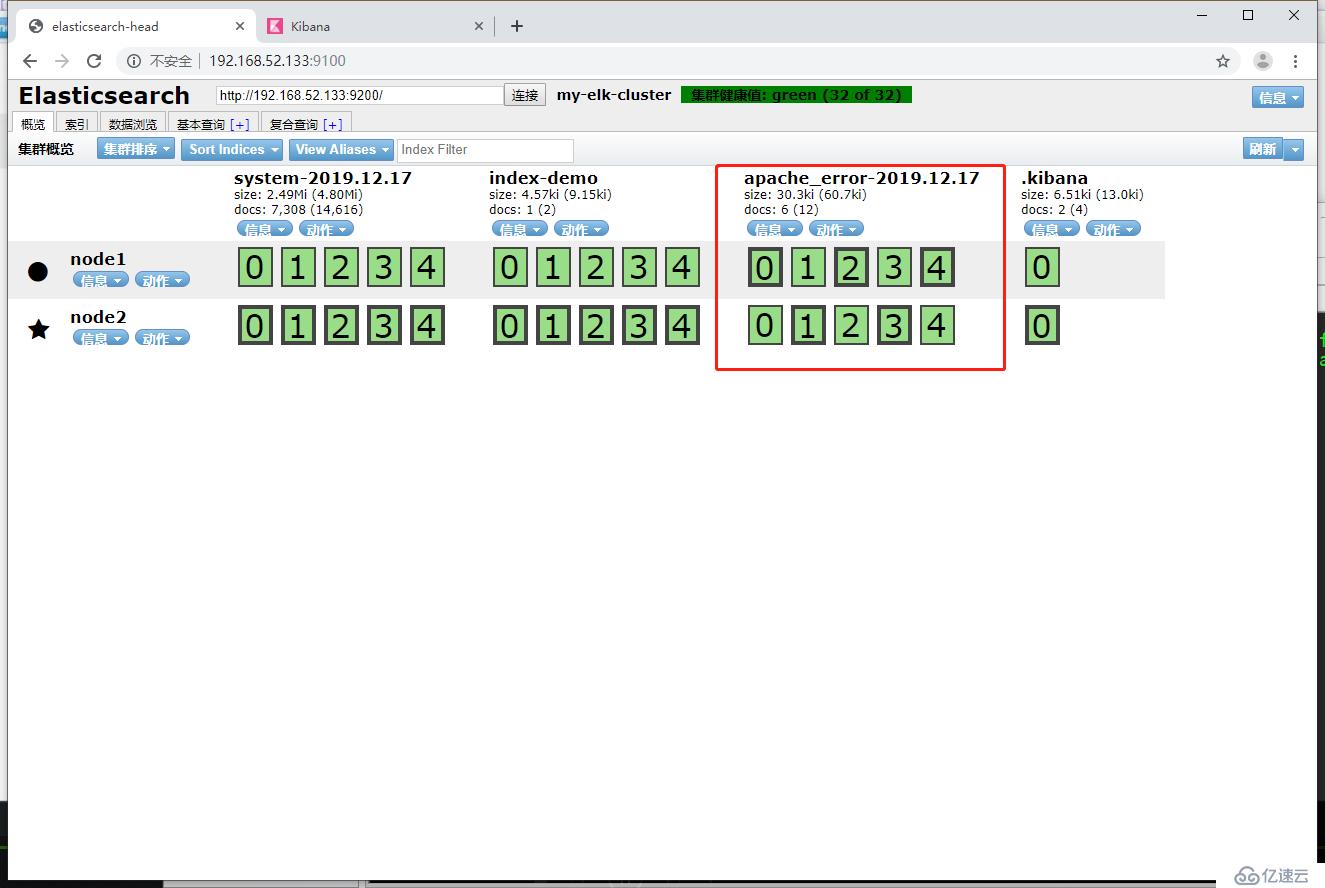The width and height of the screenshot is (1325, 888).
Task: Reload the current browser page
Action: (x=94, y=61)
